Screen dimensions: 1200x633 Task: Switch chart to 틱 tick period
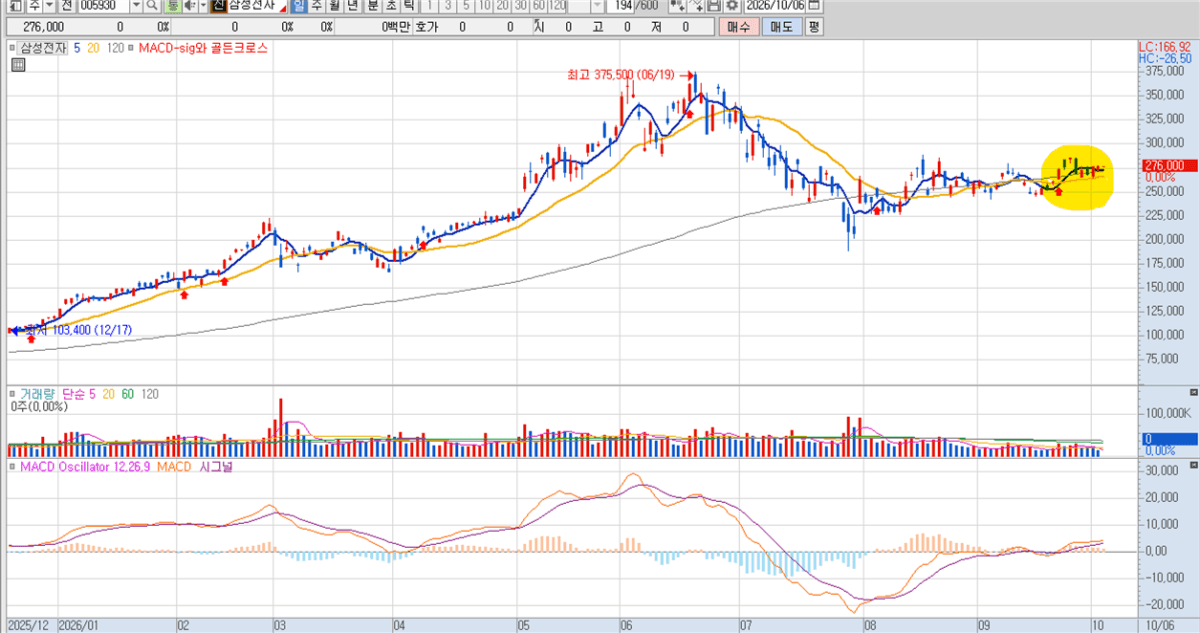[x=409, y=6]
